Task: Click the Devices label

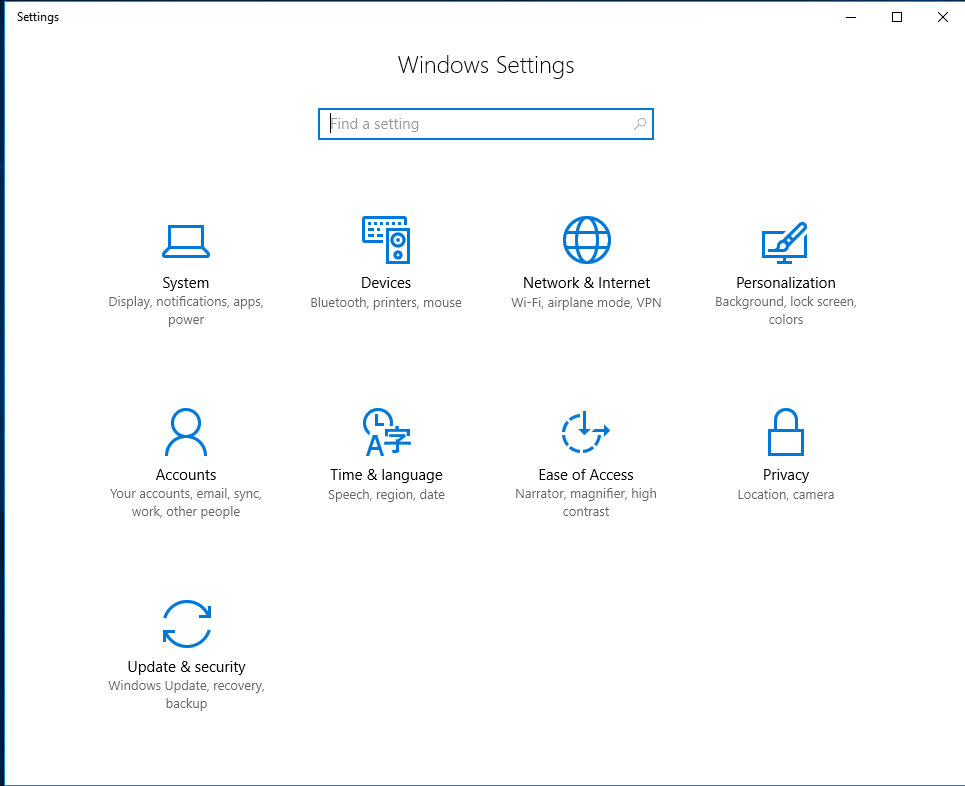Action: pos(386,283)
